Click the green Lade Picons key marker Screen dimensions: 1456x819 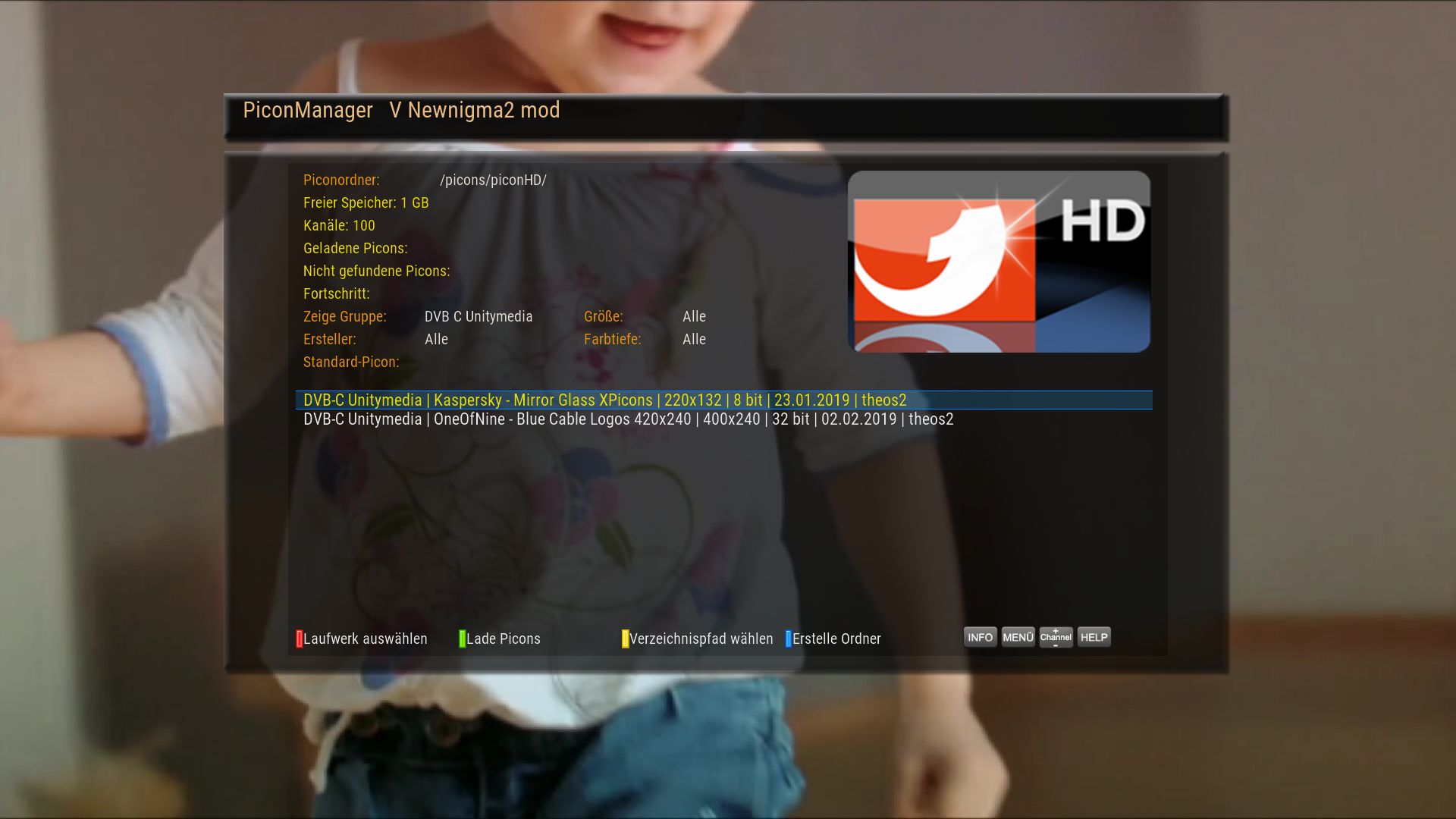462,639
